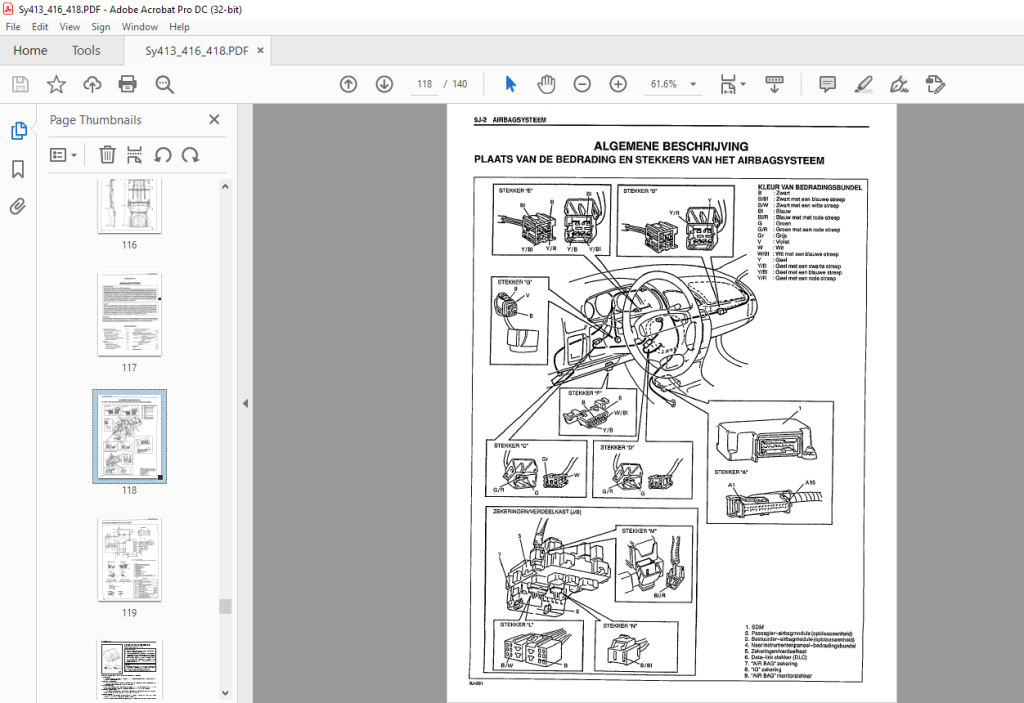Close the Sy413_416_418.PDF tab
Viewport: 1024px width, 703px height.
[x=261, y=50]
